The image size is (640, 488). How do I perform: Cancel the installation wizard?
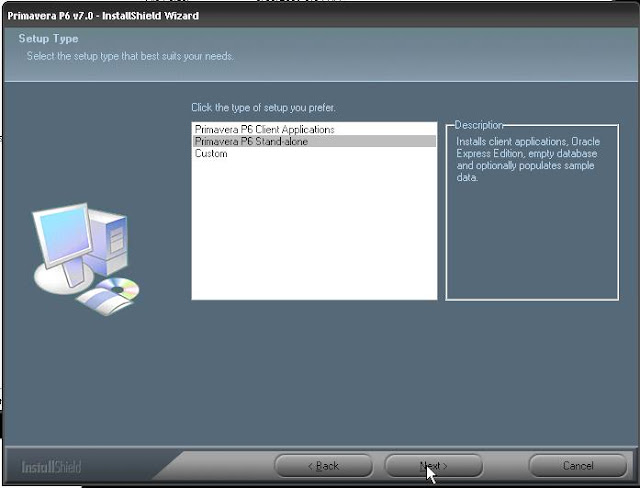pos(578,466)
